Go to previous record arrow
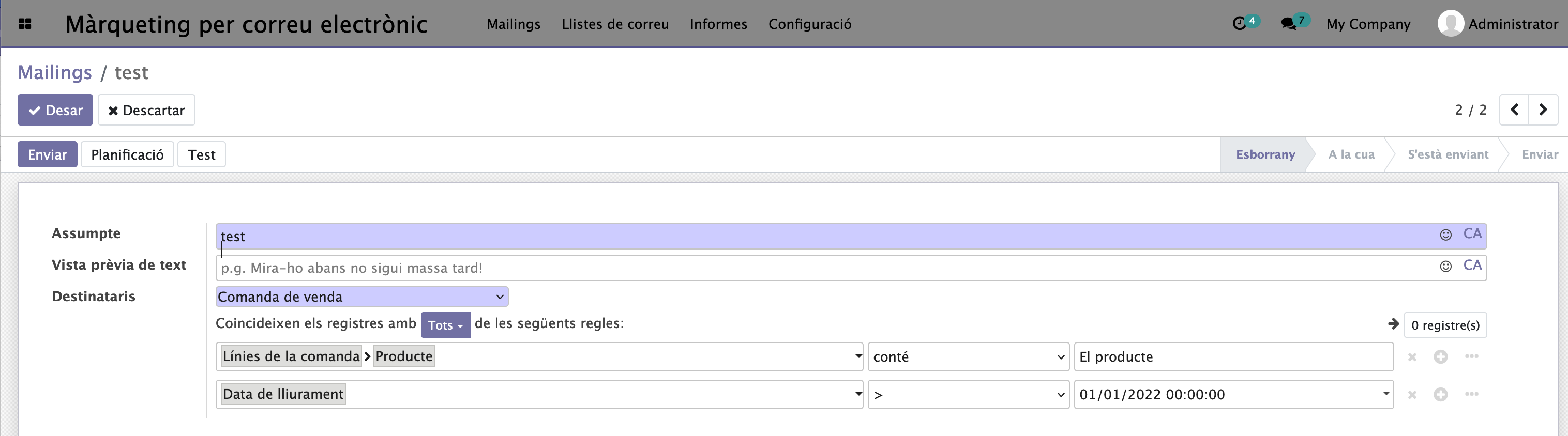 [x=1514, y=110]
